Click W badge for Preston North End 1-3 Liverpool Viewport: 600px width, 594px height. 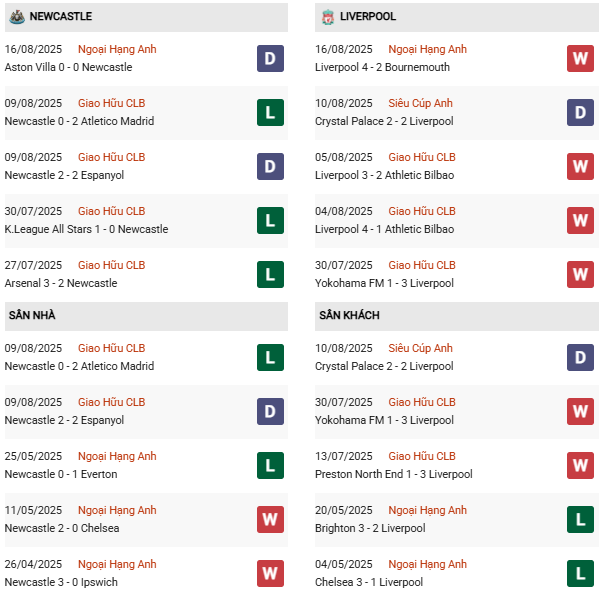[x=580, y=465]
